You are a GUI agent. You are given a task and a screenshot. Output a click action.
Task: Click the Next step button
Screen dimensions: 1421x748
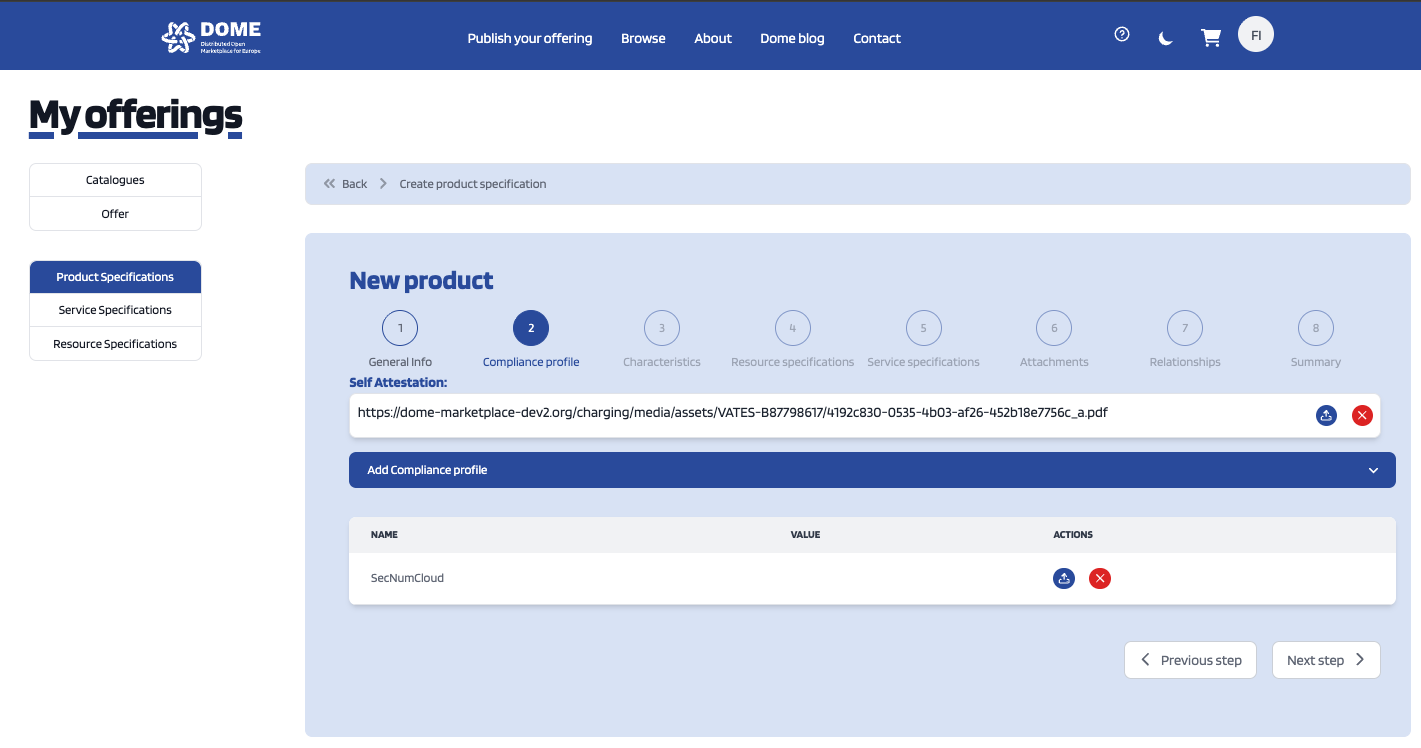point(1325,660)
